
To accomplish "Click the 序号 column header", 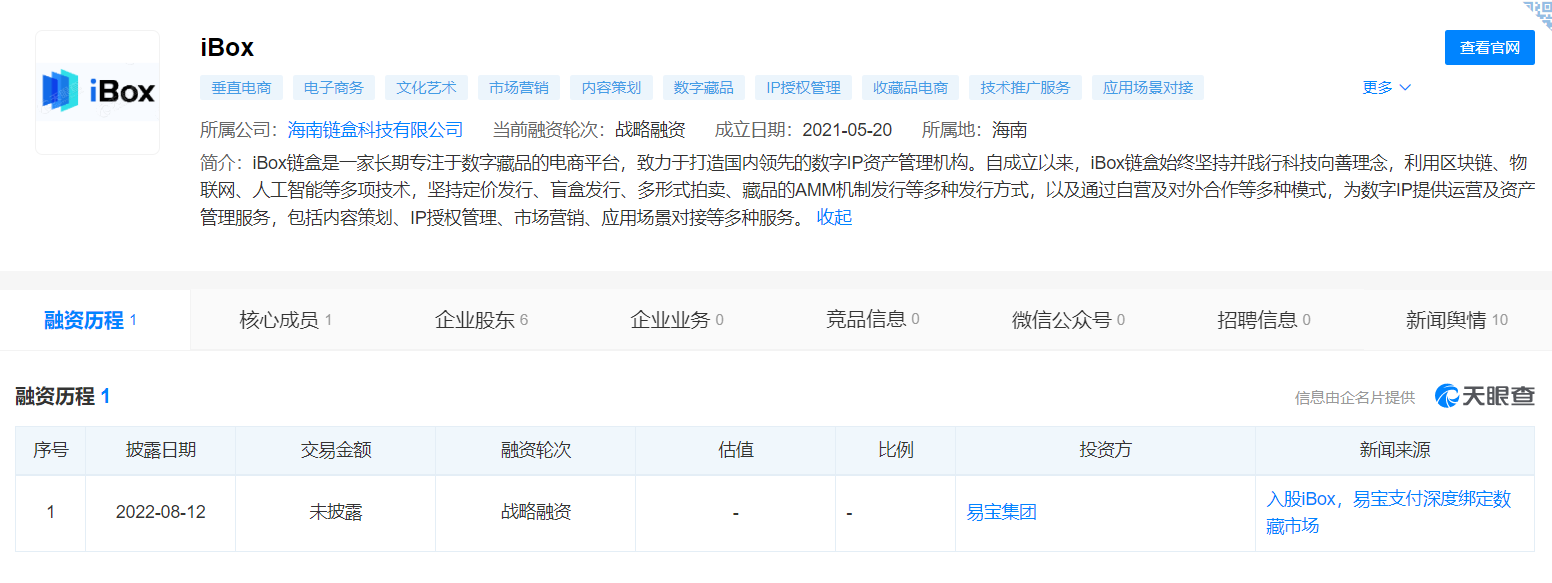I will coord(51,450).
